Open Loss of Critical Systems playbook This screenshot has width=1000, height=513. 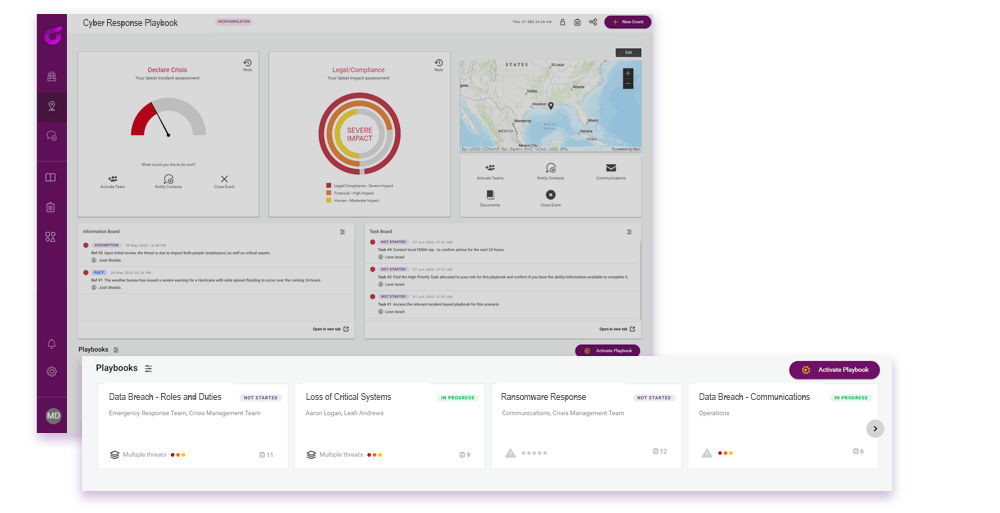click(390, 426)
